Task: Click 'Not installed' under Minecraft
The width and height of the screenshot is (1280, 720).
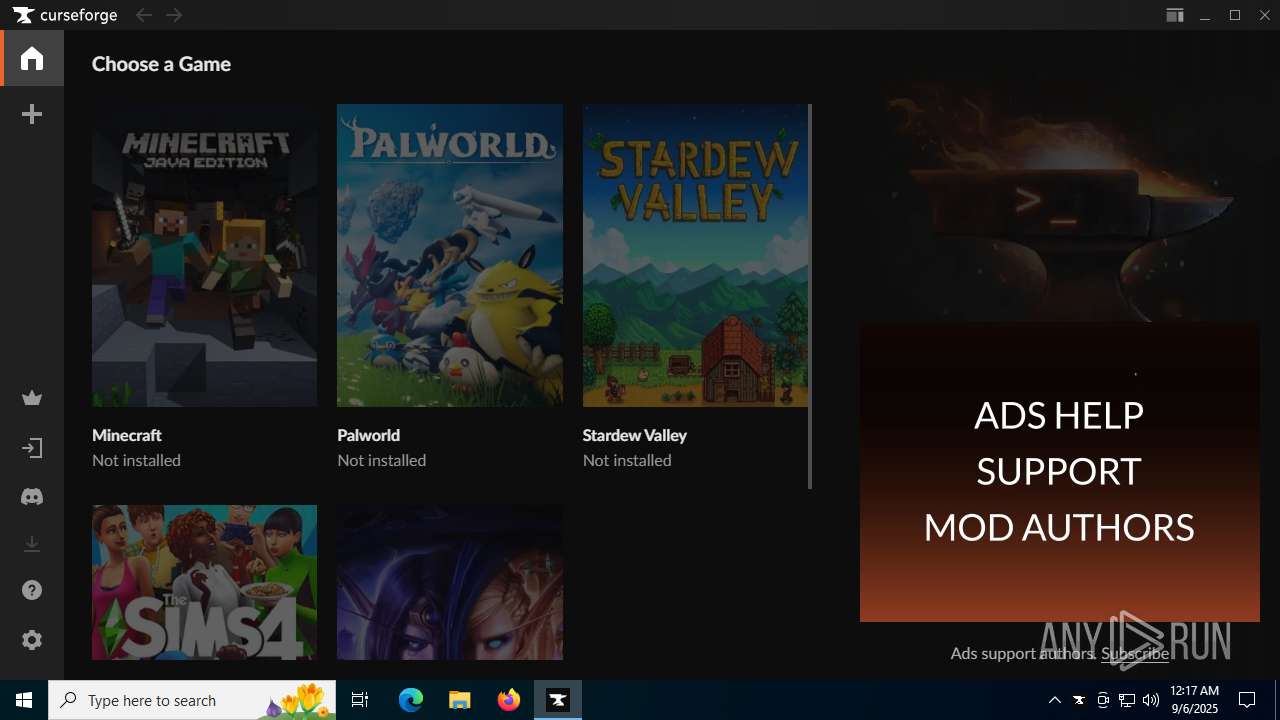Action: [136, 460]
